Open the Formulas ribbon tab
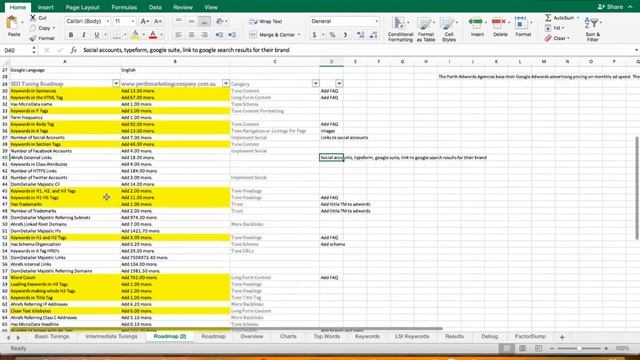 [124, 7]
